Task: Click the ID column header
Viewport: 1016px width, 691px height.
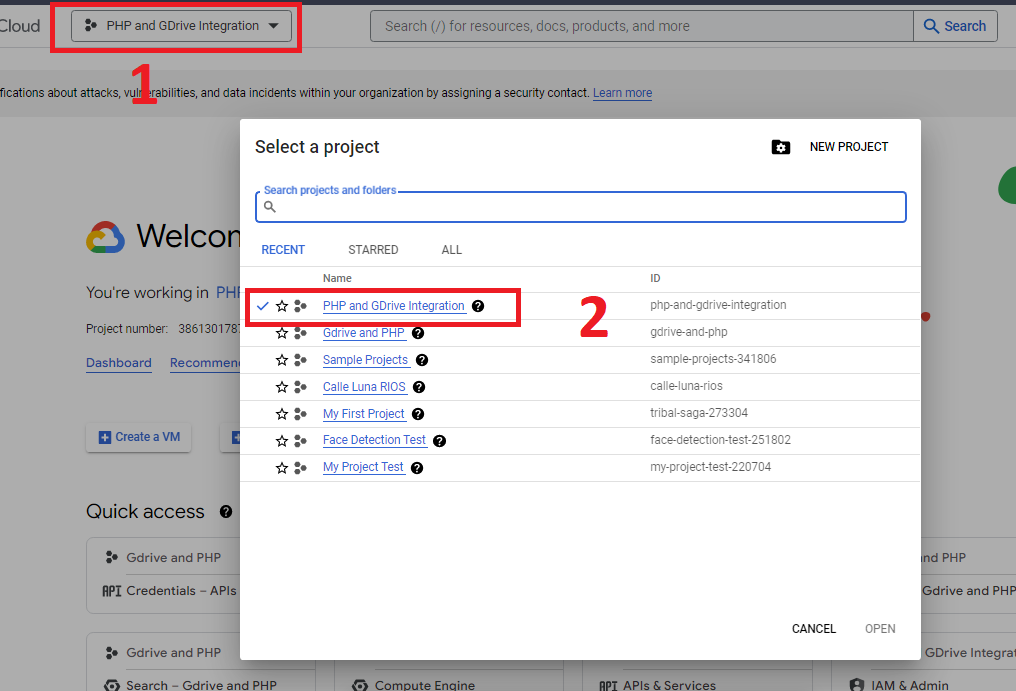Action: 655,278
